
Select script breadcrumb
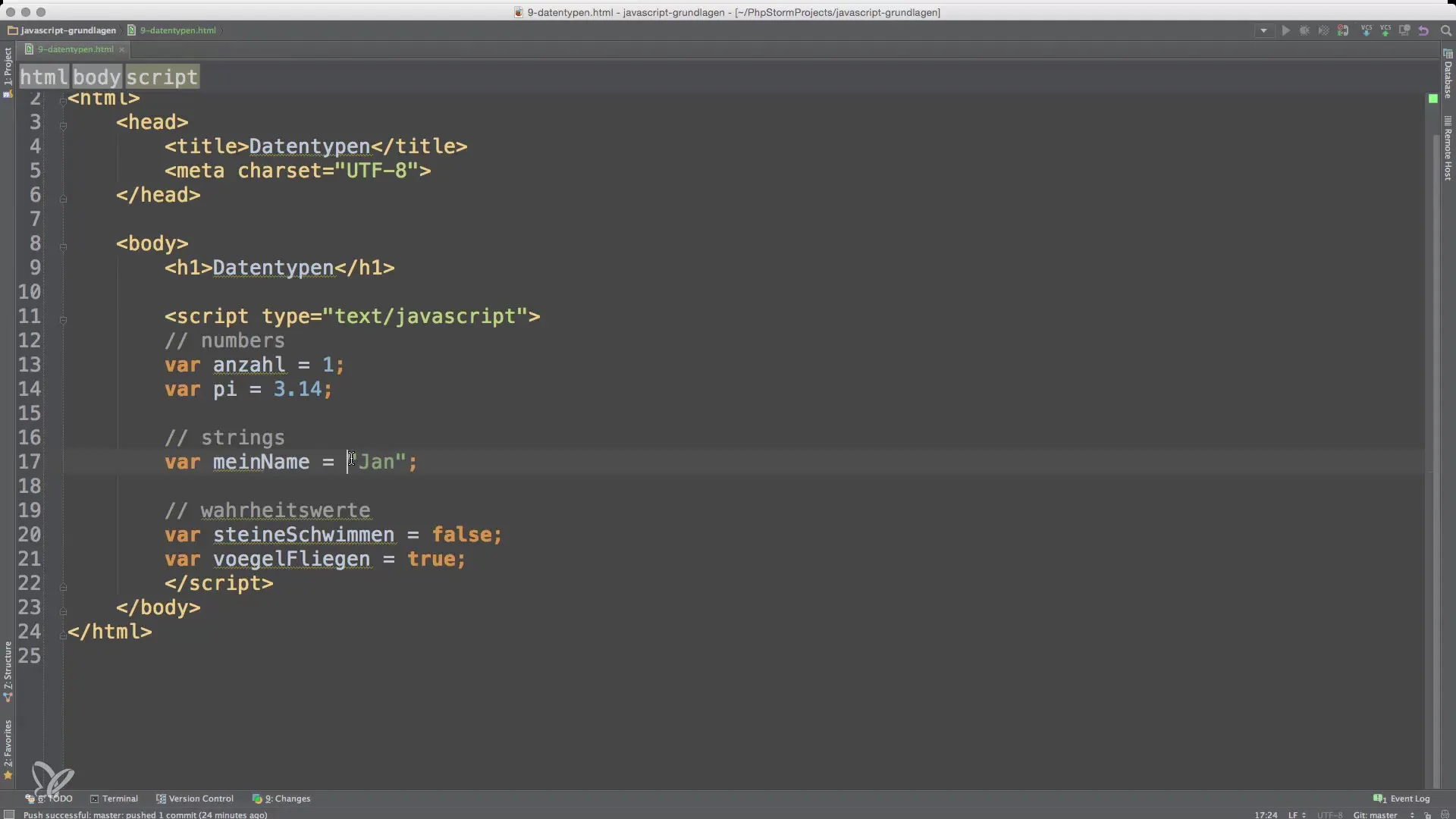(x=162, y=77)
